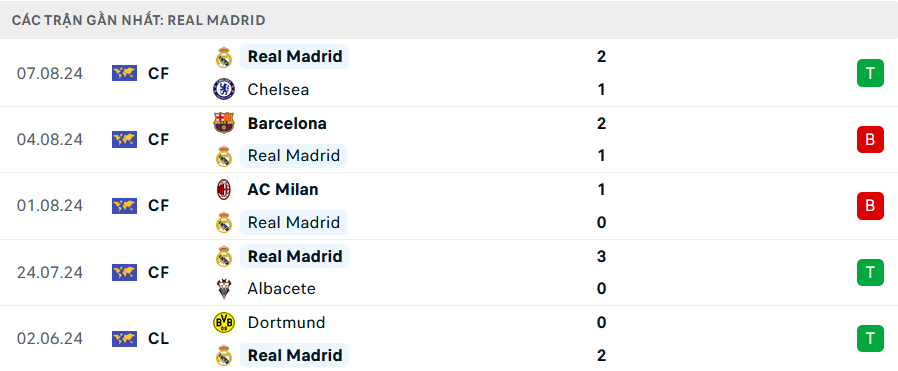Click the world flag icon for 07.08.24 match
This screenshot has width=898, height=371.
point(124,73)
